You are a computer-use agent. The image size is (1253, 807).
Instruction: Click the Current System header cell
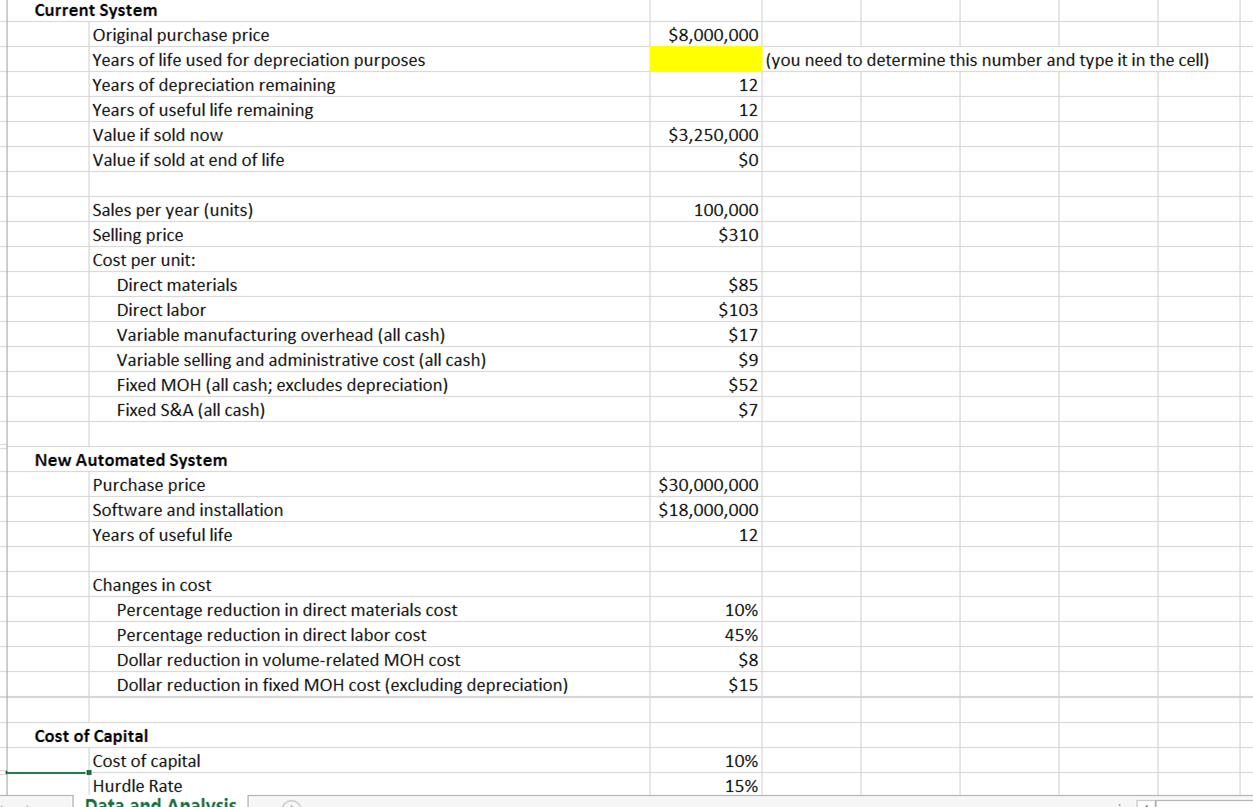coord(95,10)
